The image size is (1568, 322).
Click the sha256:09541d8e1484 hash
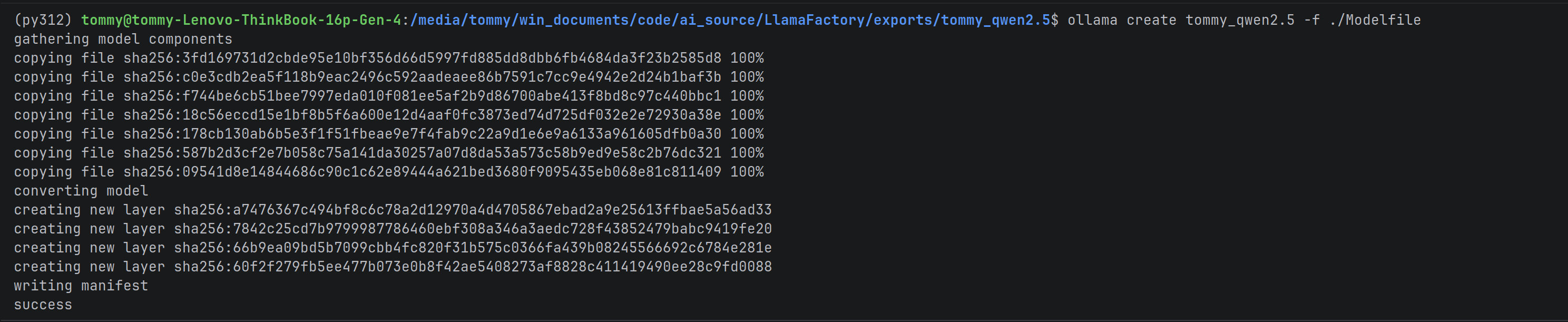point(422,172)
